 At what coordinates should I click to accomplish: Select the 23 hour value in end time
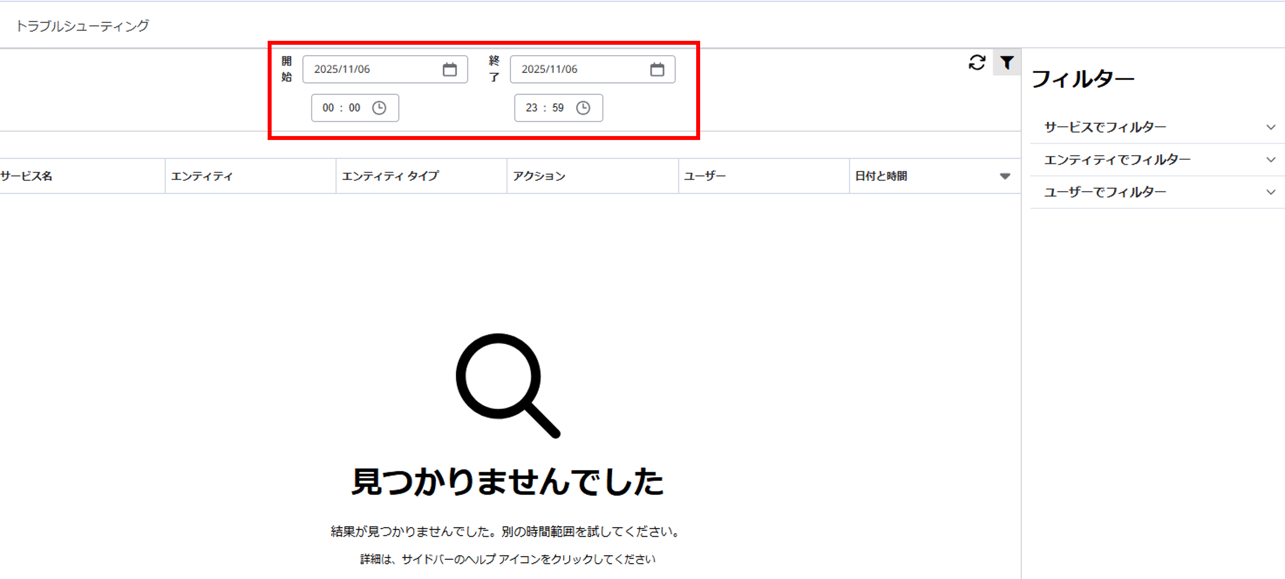(531, 108)
